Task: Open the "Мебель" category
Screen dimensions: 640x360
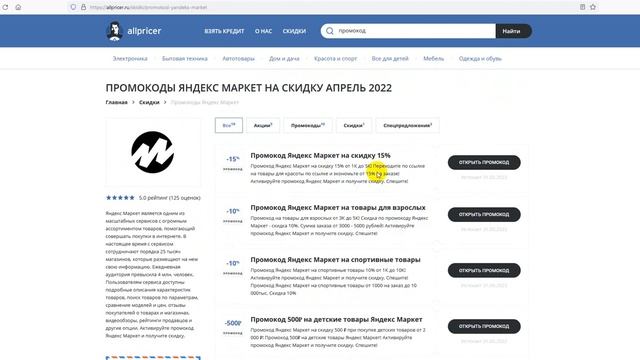Action: pyautogui.click(x=433, y=59)
